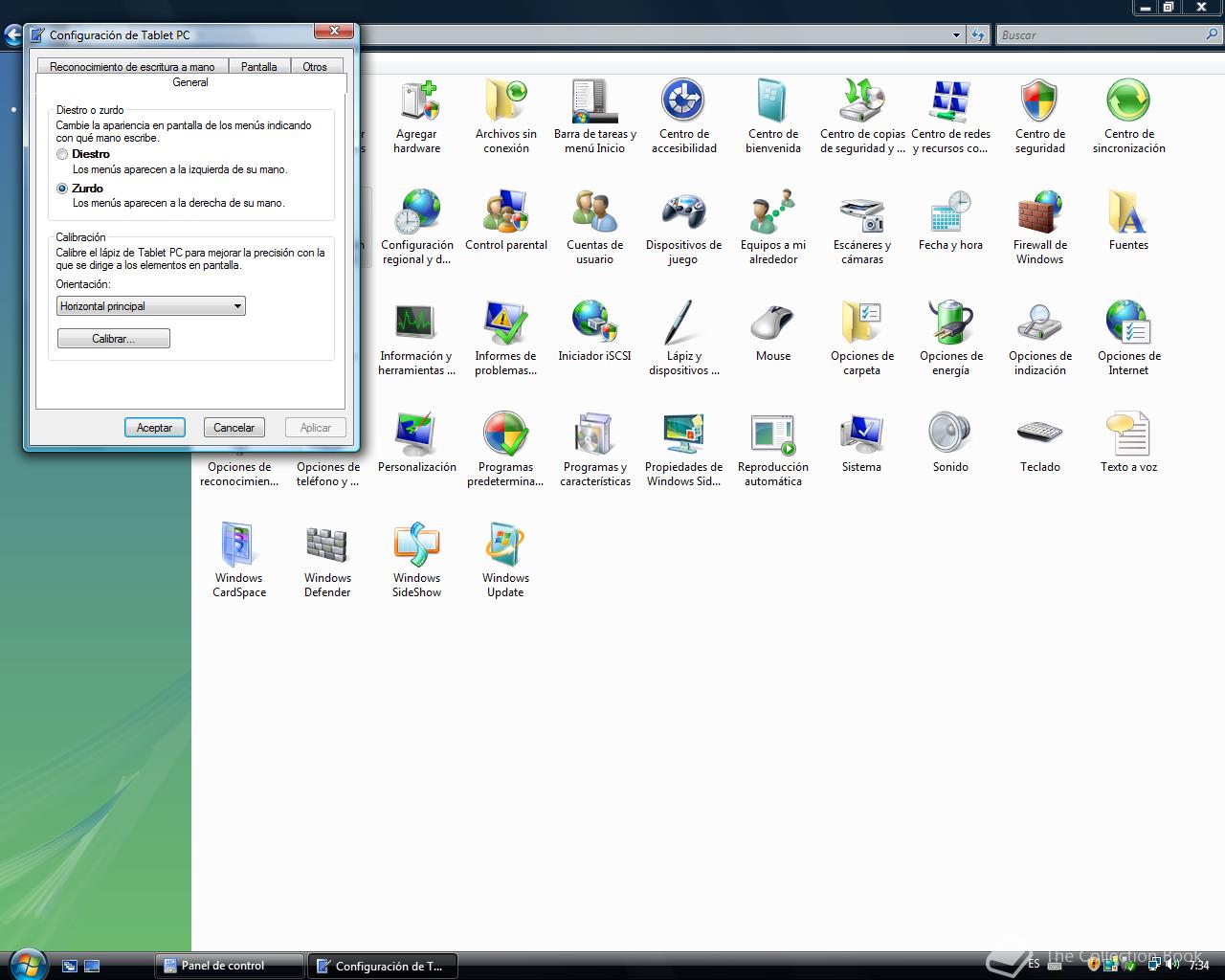Viewport: 1225px width, 980px height.
Task: Open Propiedades de Windows Sidebar icon
Action: [683, 434]
